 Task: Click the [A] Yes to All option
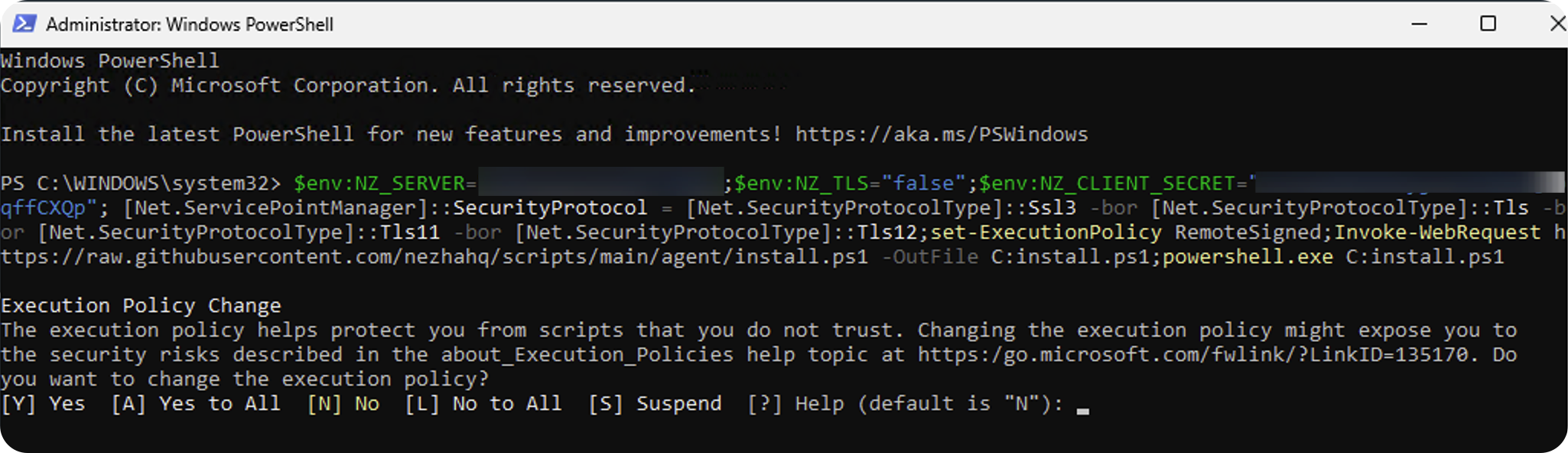[x=196, y=404]
